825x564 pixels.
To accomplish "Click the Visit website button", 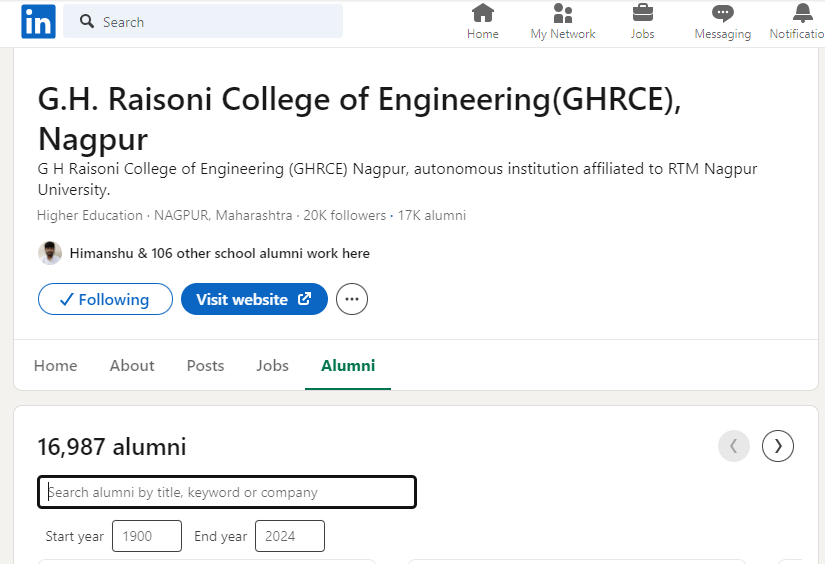I will pos(254,299).
